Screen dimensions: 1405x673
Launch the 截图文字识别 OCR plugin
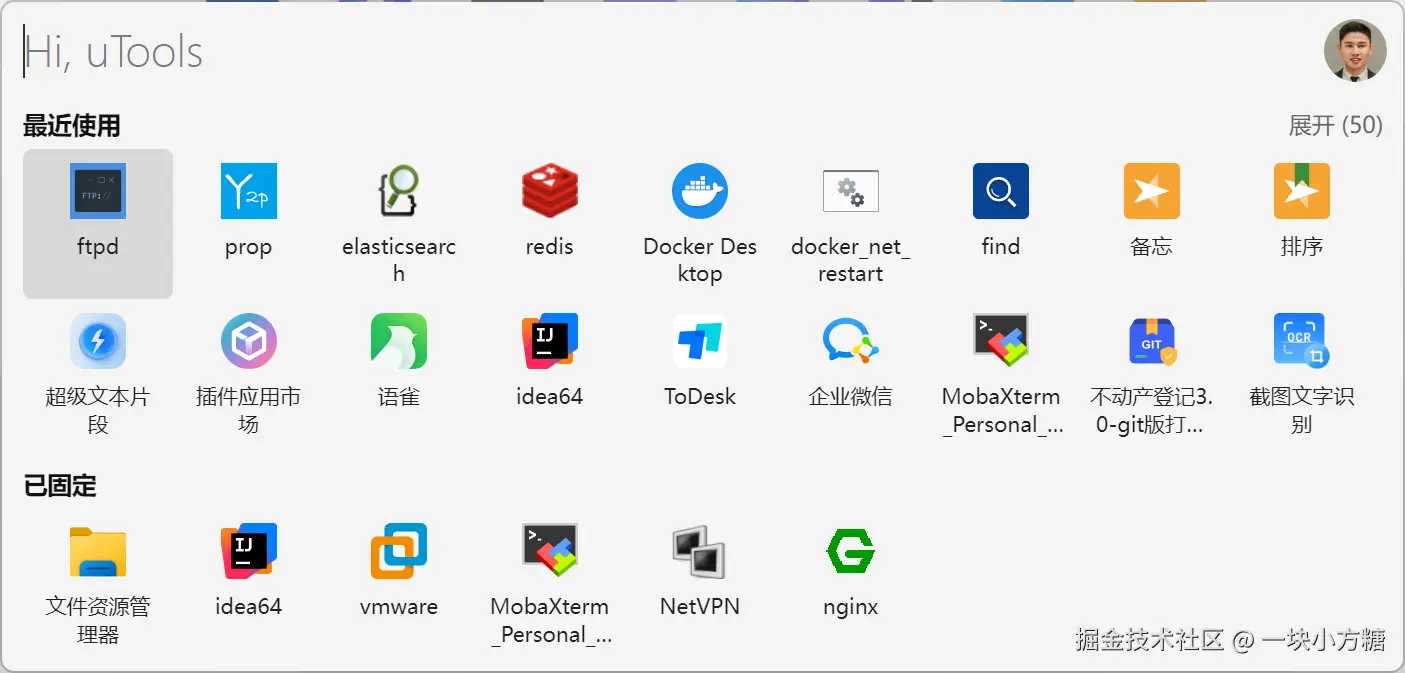click(1301, 341)
